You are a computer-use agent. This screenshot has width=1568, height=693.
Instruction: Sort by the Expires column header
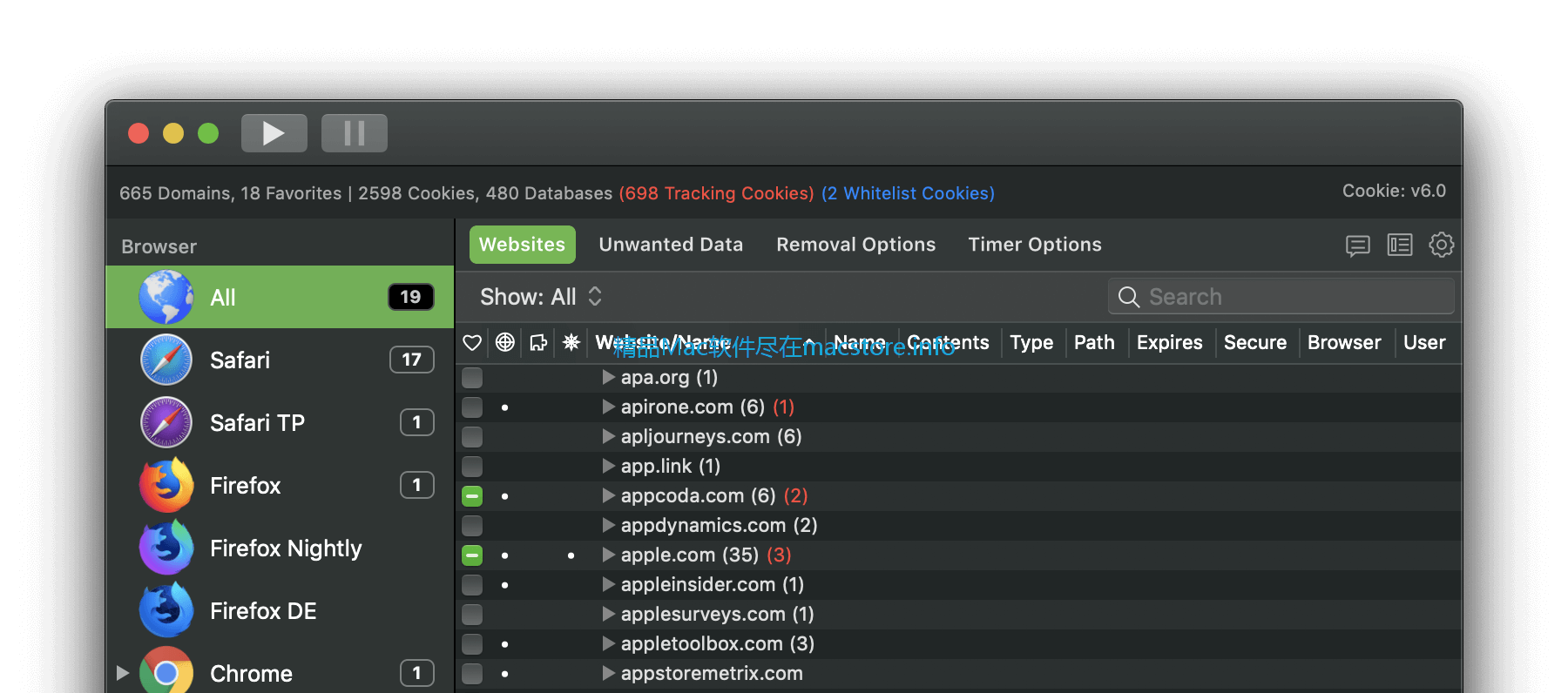(x=1169, y=343)
